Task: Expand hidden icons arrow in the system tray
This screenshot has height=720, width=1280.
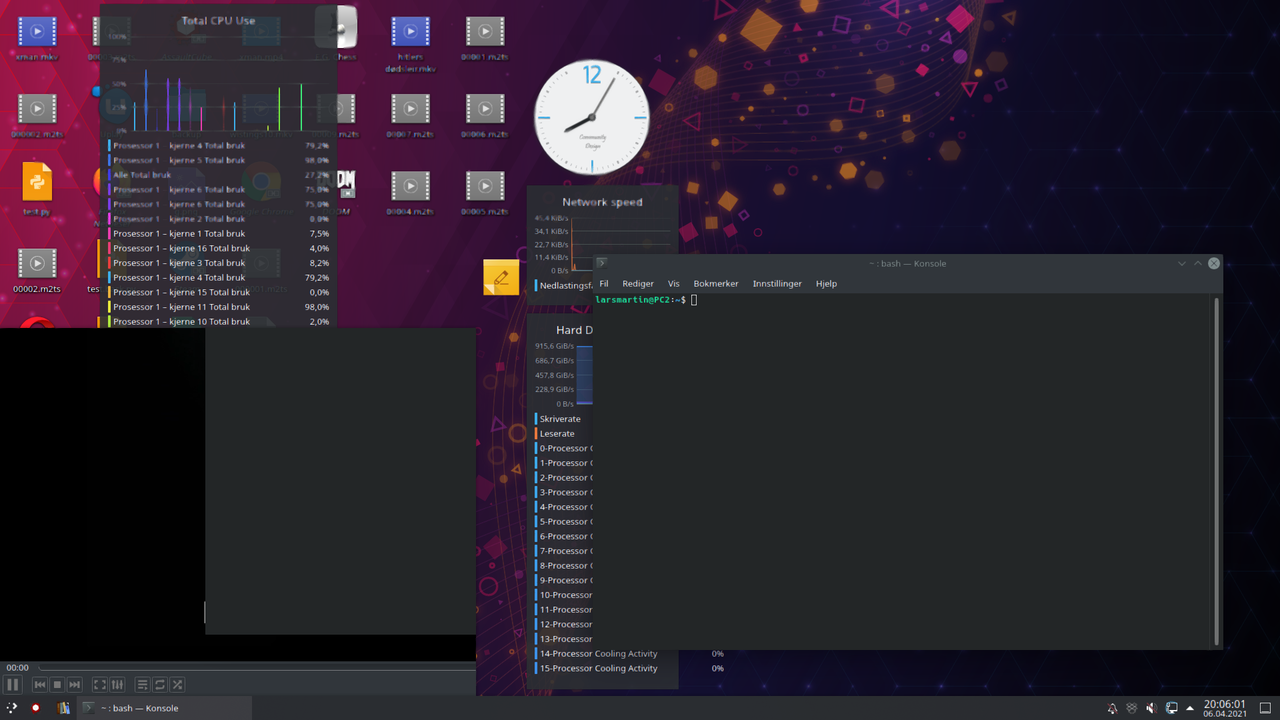Action: 1190,707
